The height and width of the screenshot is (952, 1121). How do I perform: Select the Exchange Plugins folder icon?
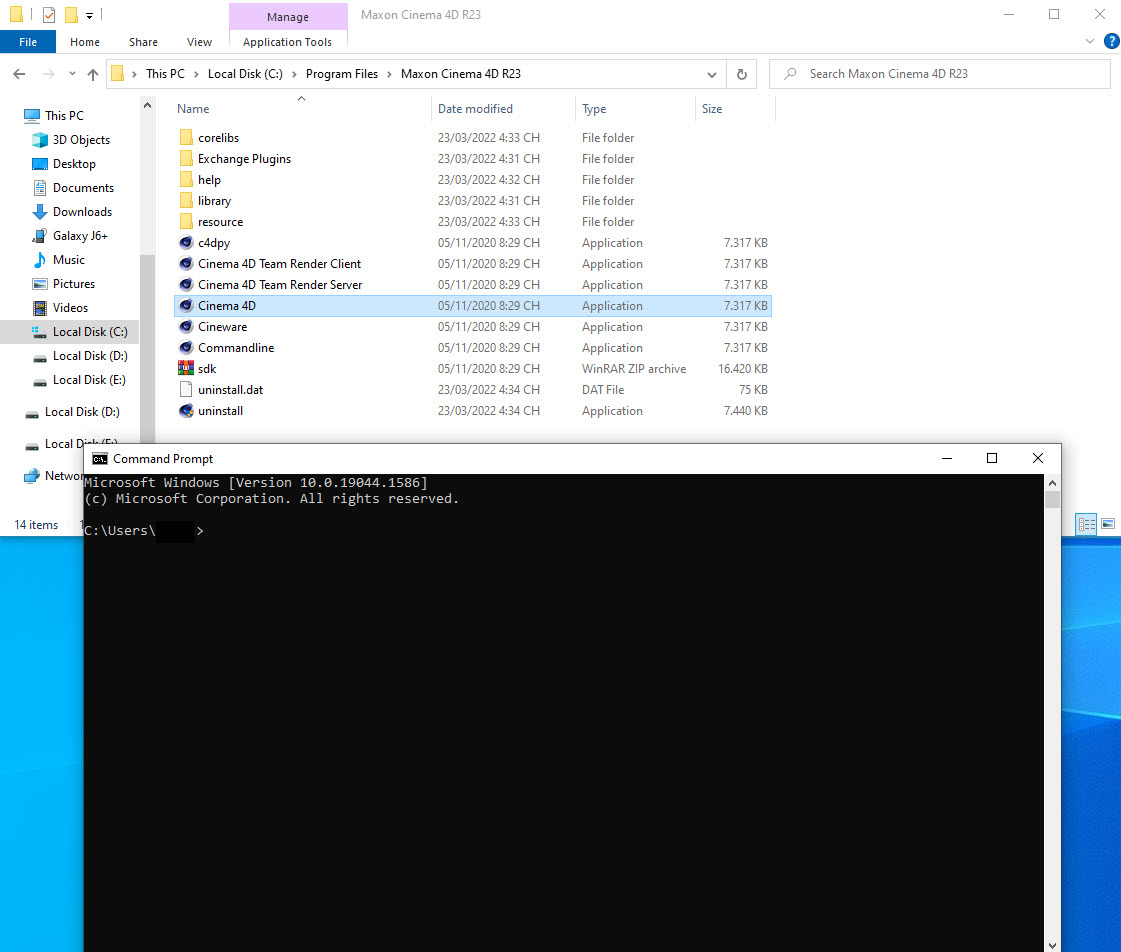(186, 159)
